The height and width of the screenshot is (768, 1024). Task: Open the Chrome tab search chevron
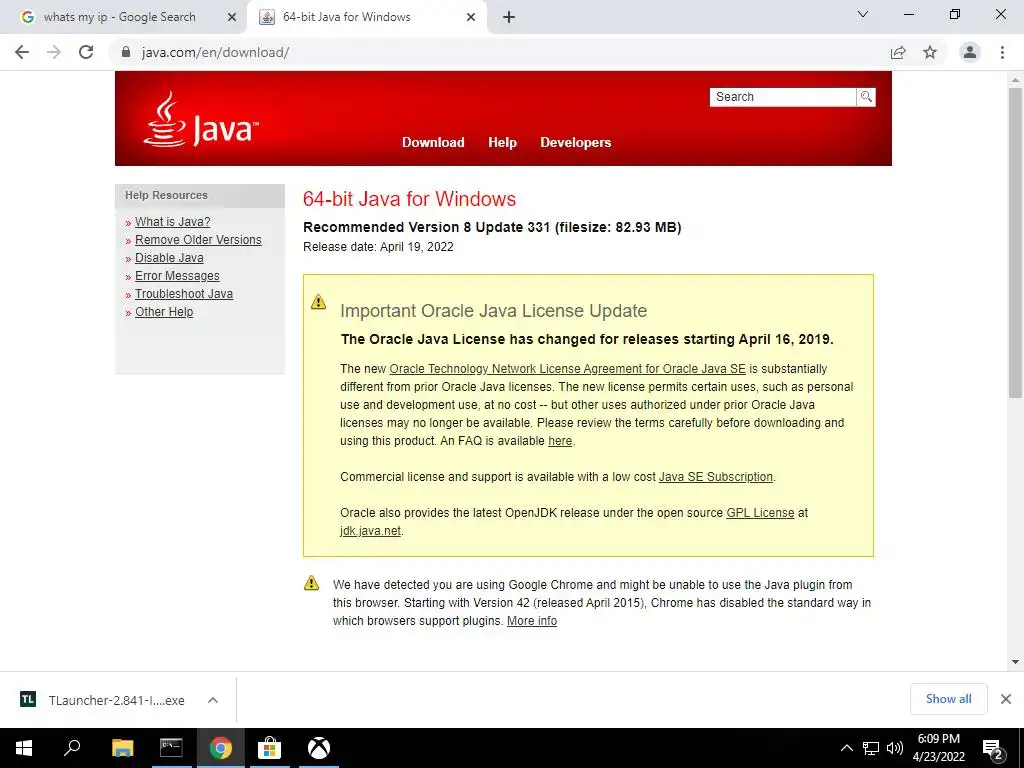coord(863,14)
